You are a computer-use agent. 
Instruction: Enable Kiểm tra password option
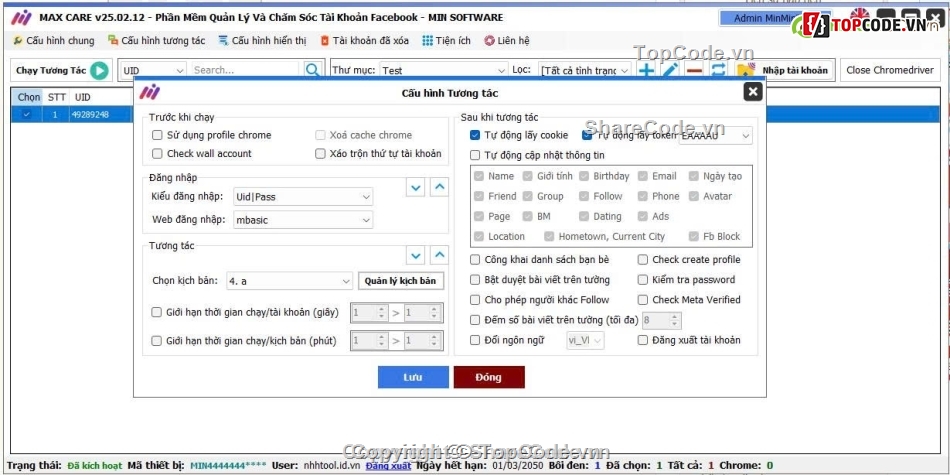(x=643, y=280)
